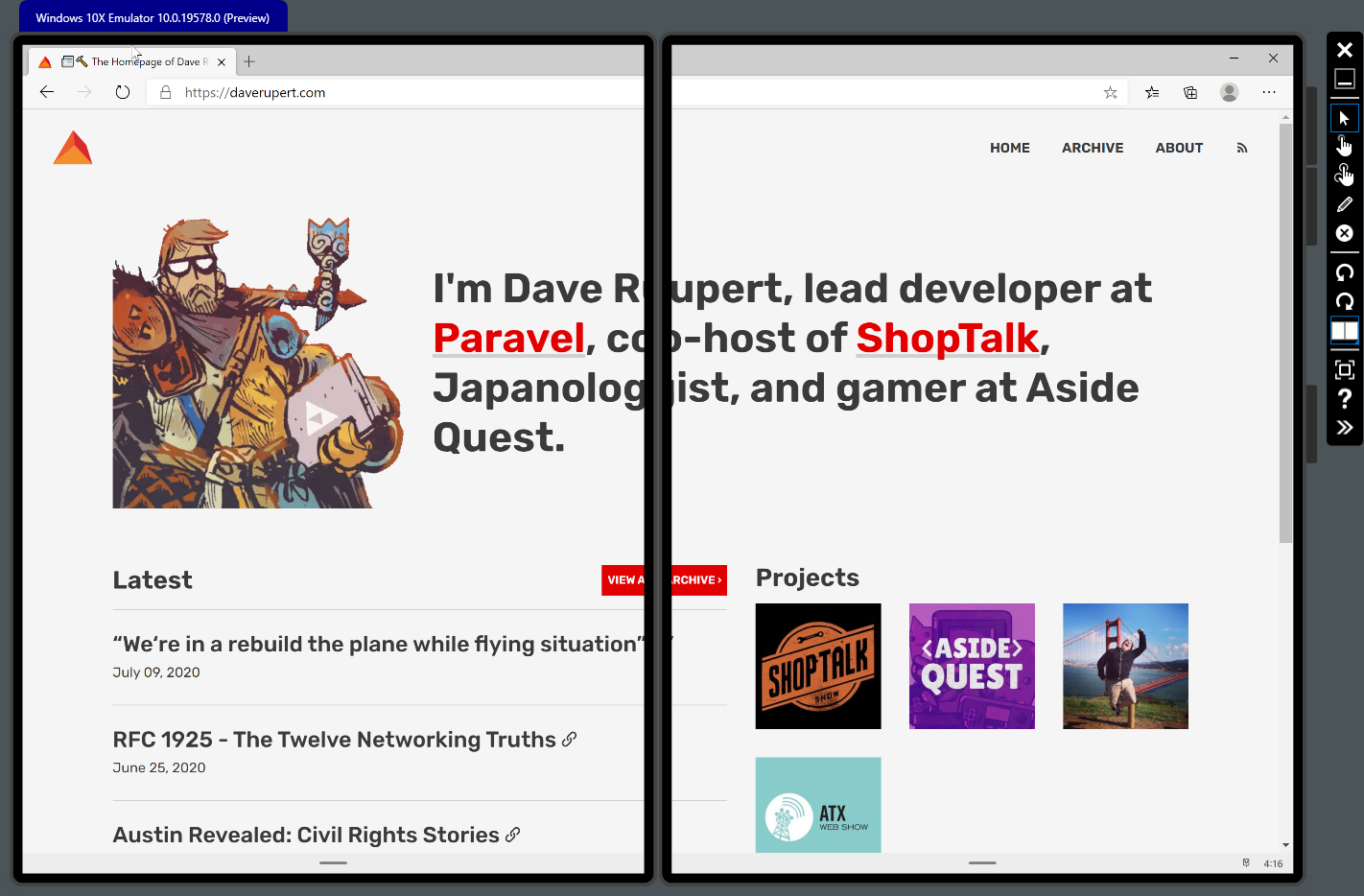Click the Windows 10X Emulator title tab
Viewport: 1364px width, 896px height.
point(153,17)
